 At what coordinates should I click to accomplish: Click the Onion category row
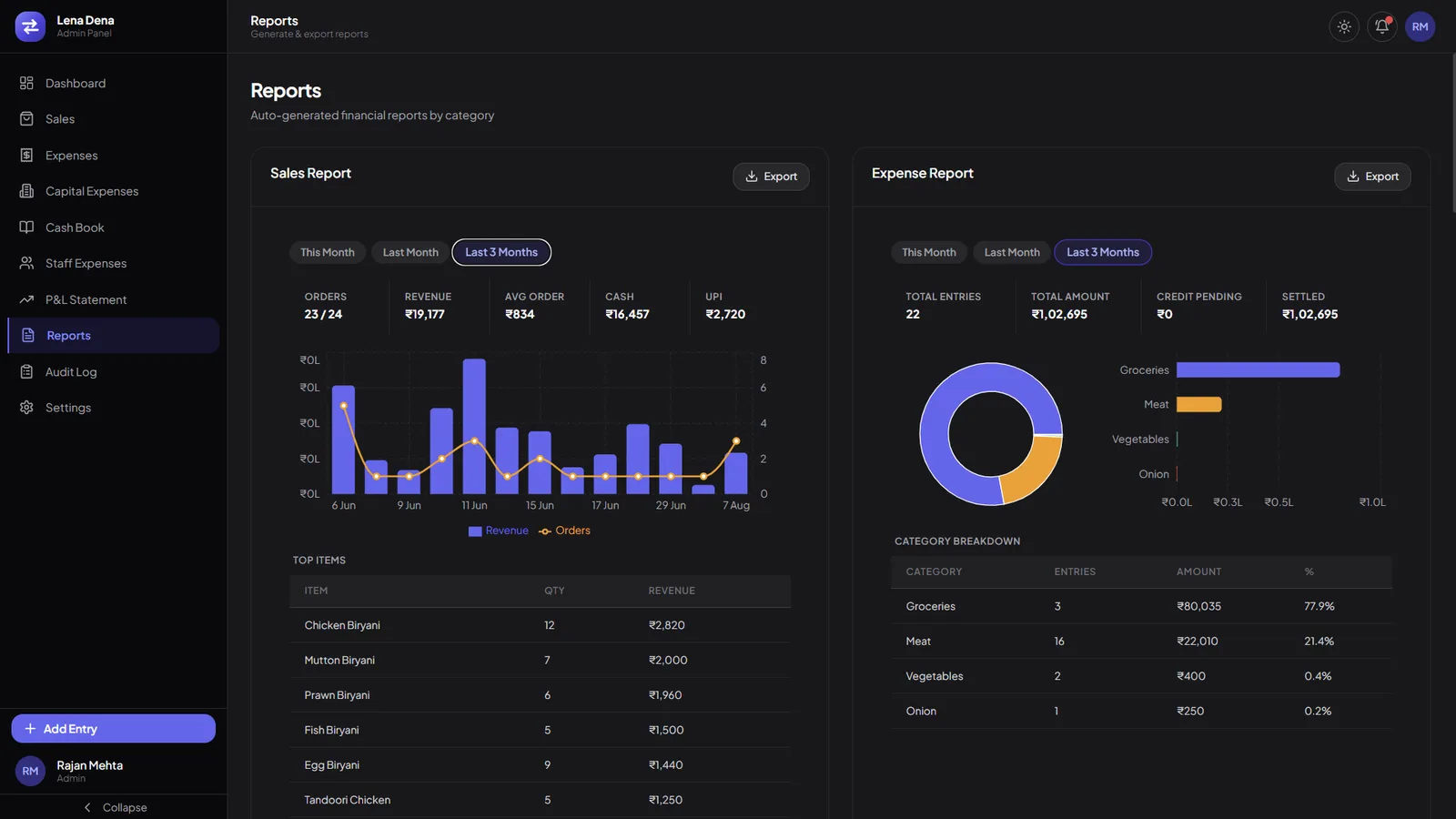[1141, 711]
